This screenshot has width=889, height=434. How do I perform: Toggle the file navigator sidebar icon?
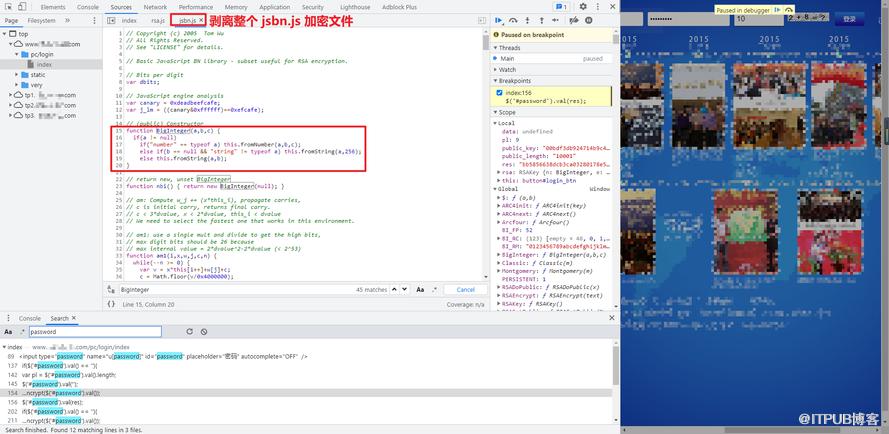111,20
